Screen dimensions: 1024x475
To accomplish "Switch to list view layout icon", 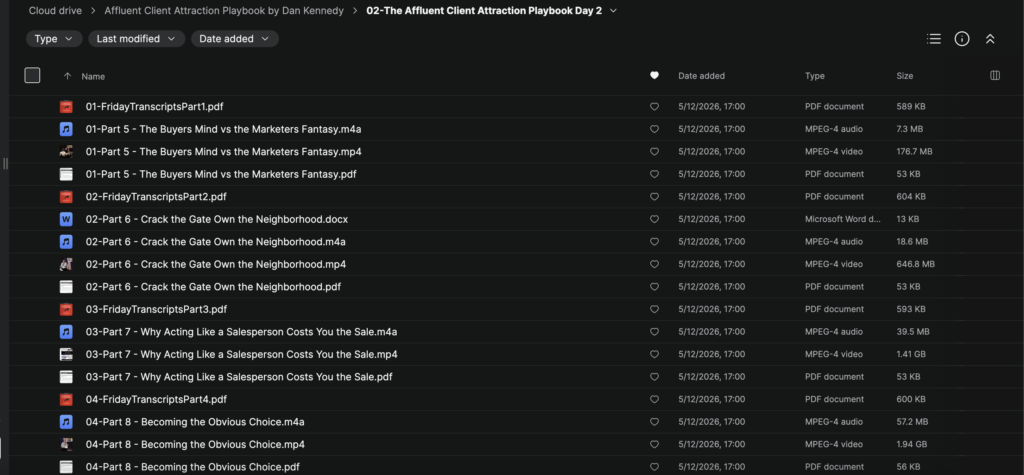I will click(x=934, y=39).
